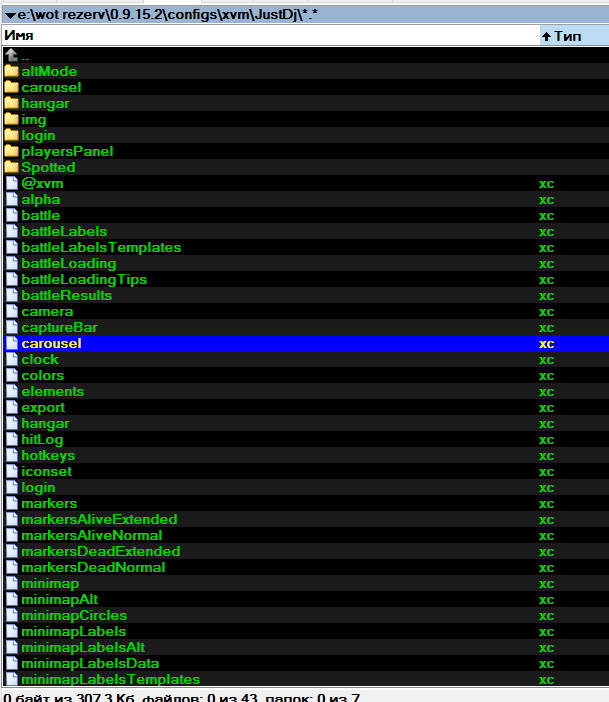Select the Spotted folder icon
This screenshot has width=609, height=702.
coord(12,167)
